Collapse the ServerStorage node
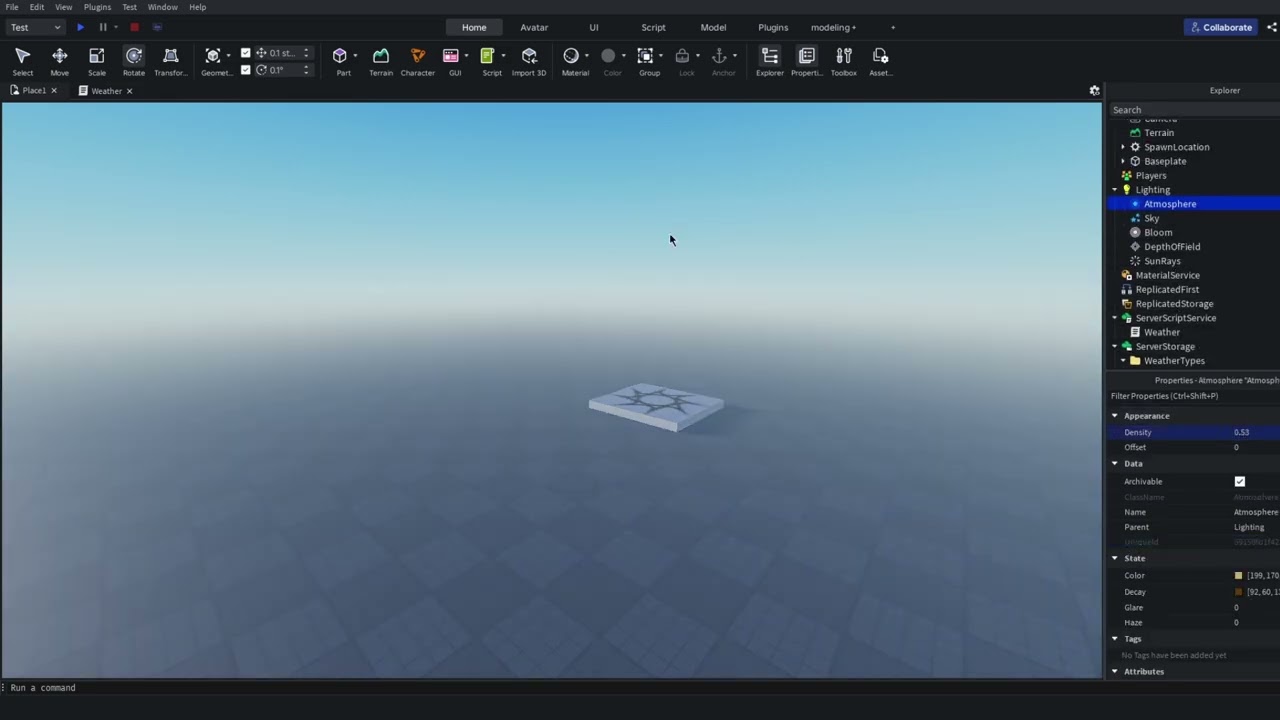This screenshot has width=1280, height=720. [1114, 346]
